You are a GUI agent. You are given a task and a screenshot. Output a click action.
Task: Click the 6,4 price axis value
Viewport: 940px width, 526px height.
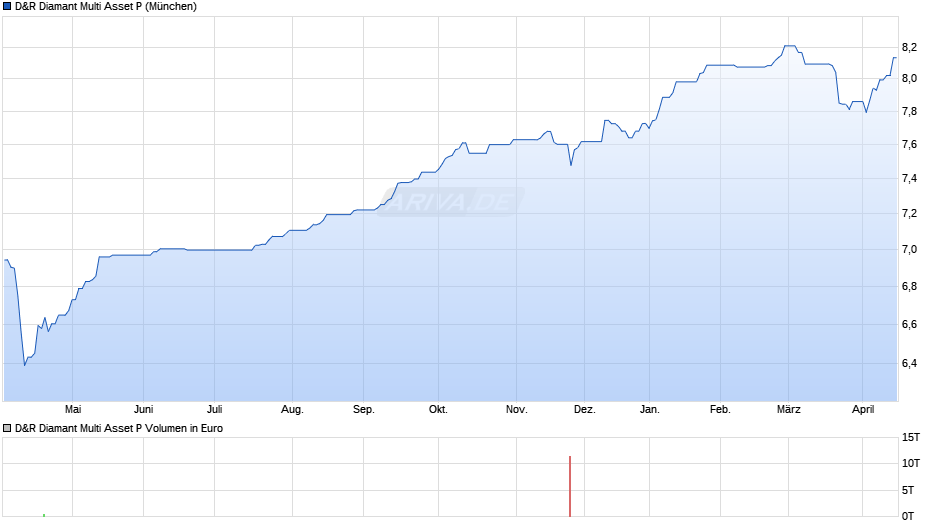[909, 363]
